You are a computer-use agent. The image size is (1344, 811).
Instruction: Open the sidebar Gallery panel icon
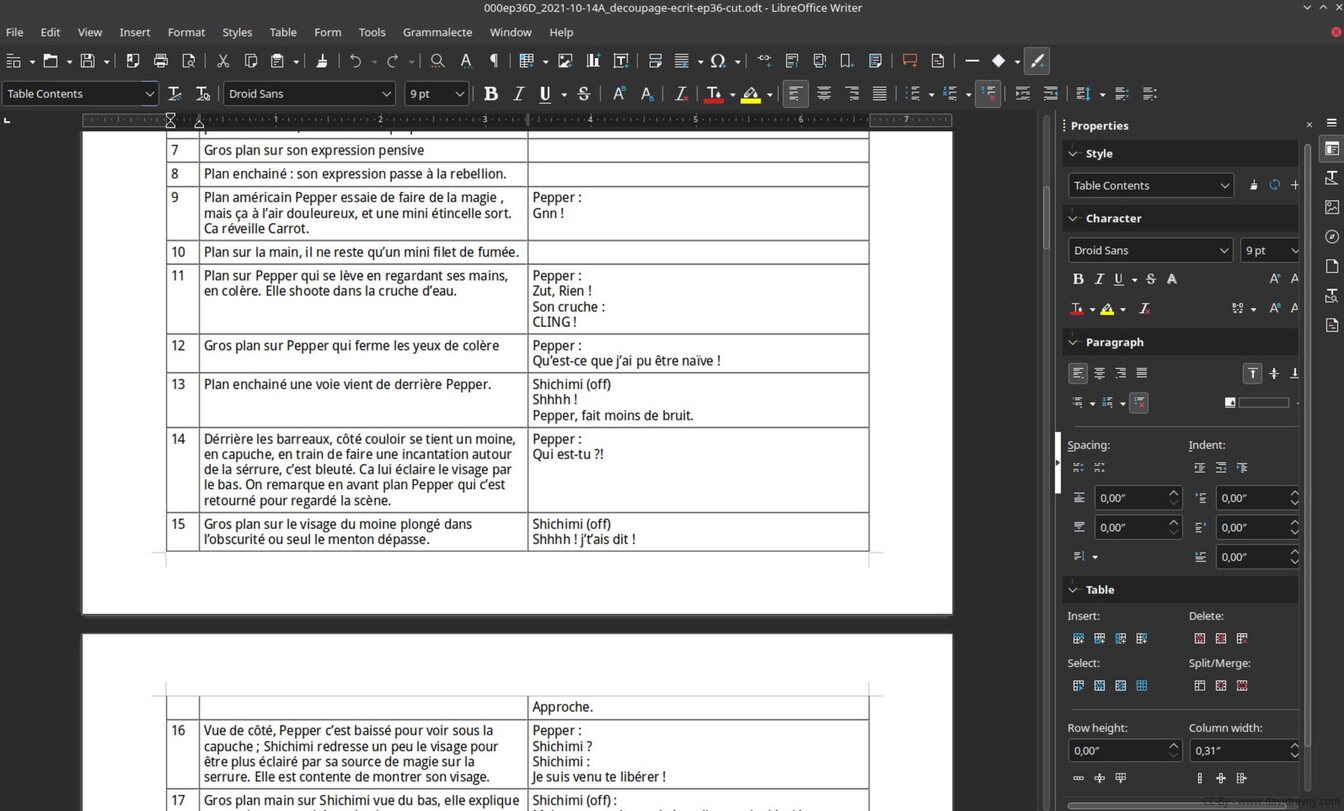(x=1331, y=207)
